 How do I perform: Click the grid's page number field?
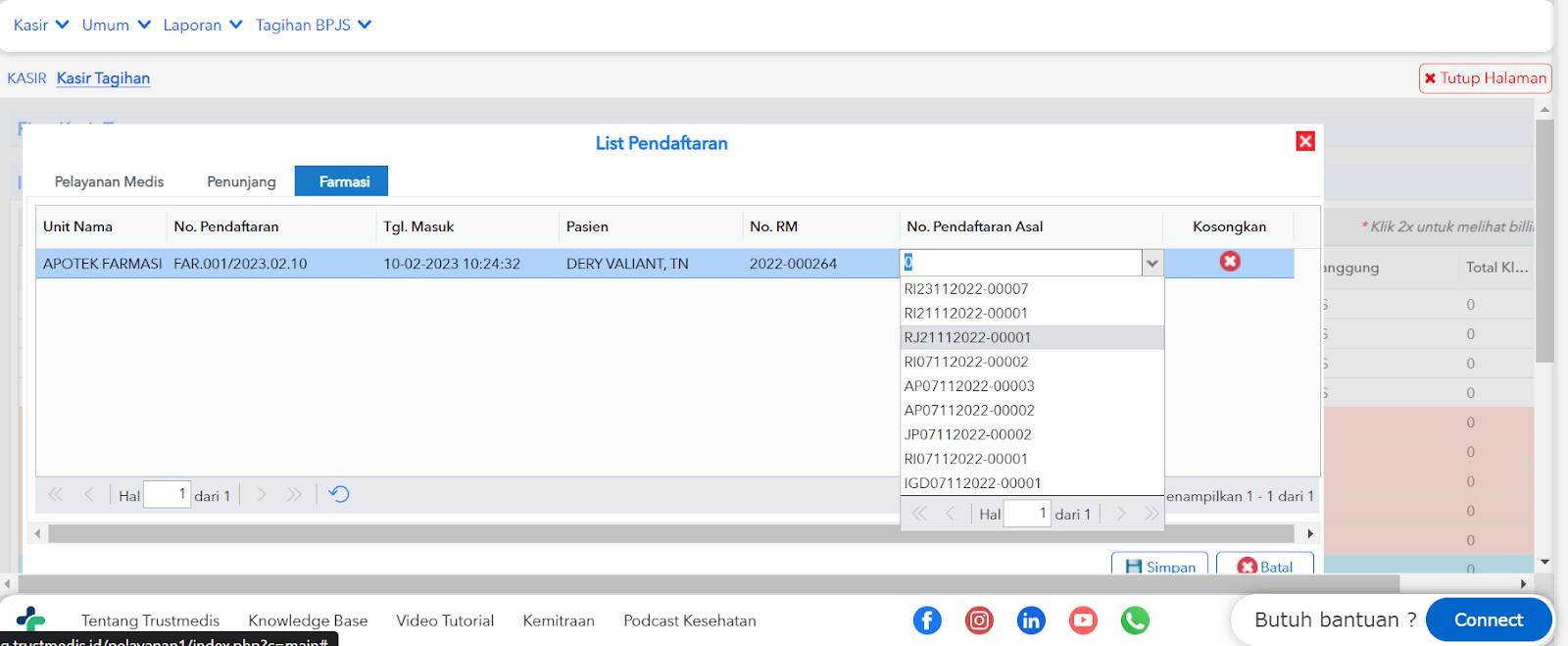tap(167, 494)
